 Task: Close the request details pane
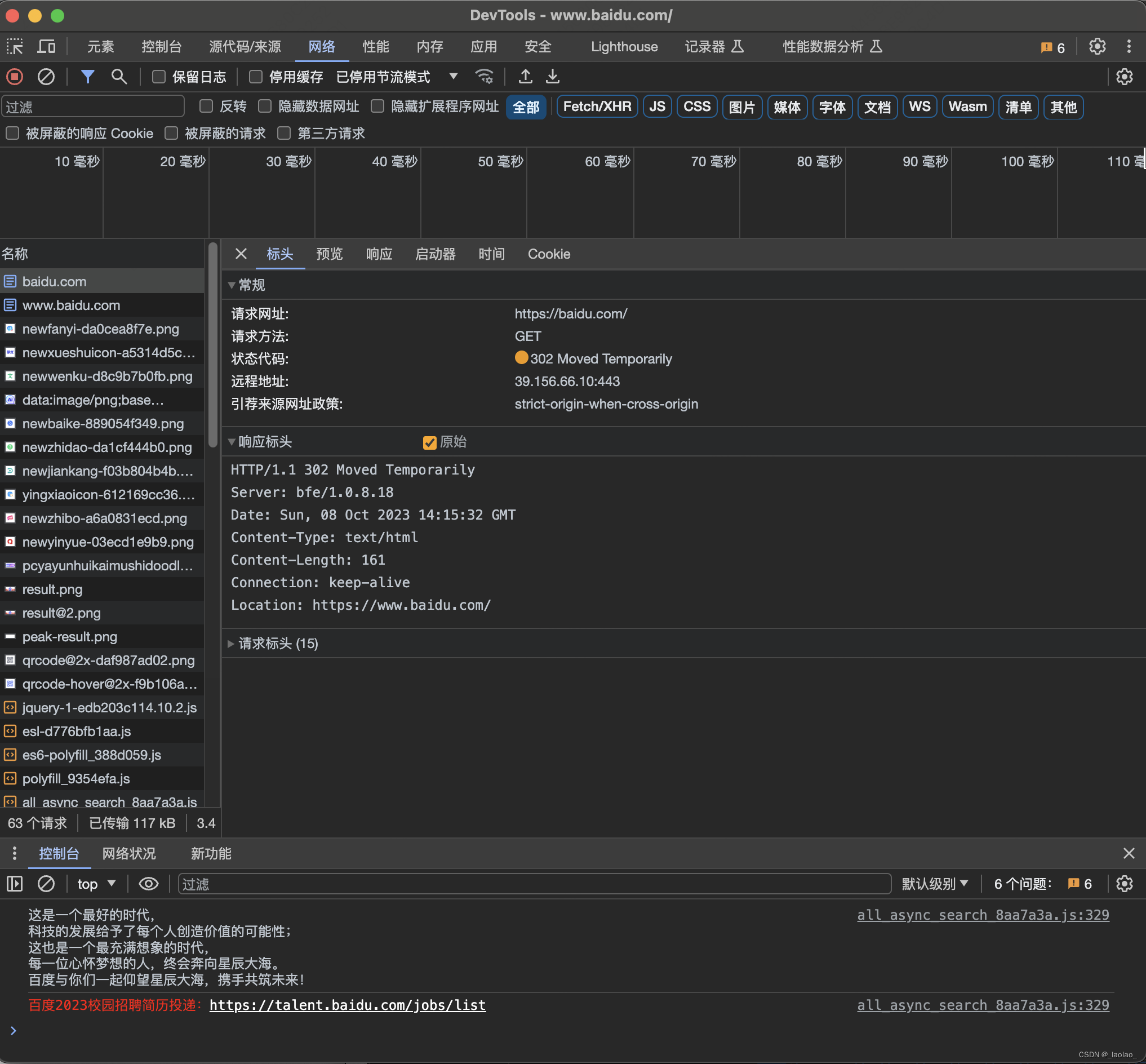(x=241, y=254)
